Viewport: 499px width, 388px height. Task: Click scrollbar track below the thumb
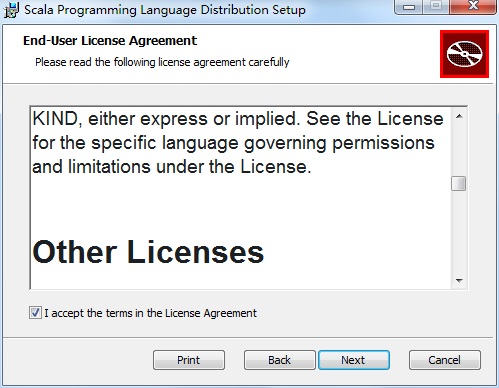click(x=459, y=232)
